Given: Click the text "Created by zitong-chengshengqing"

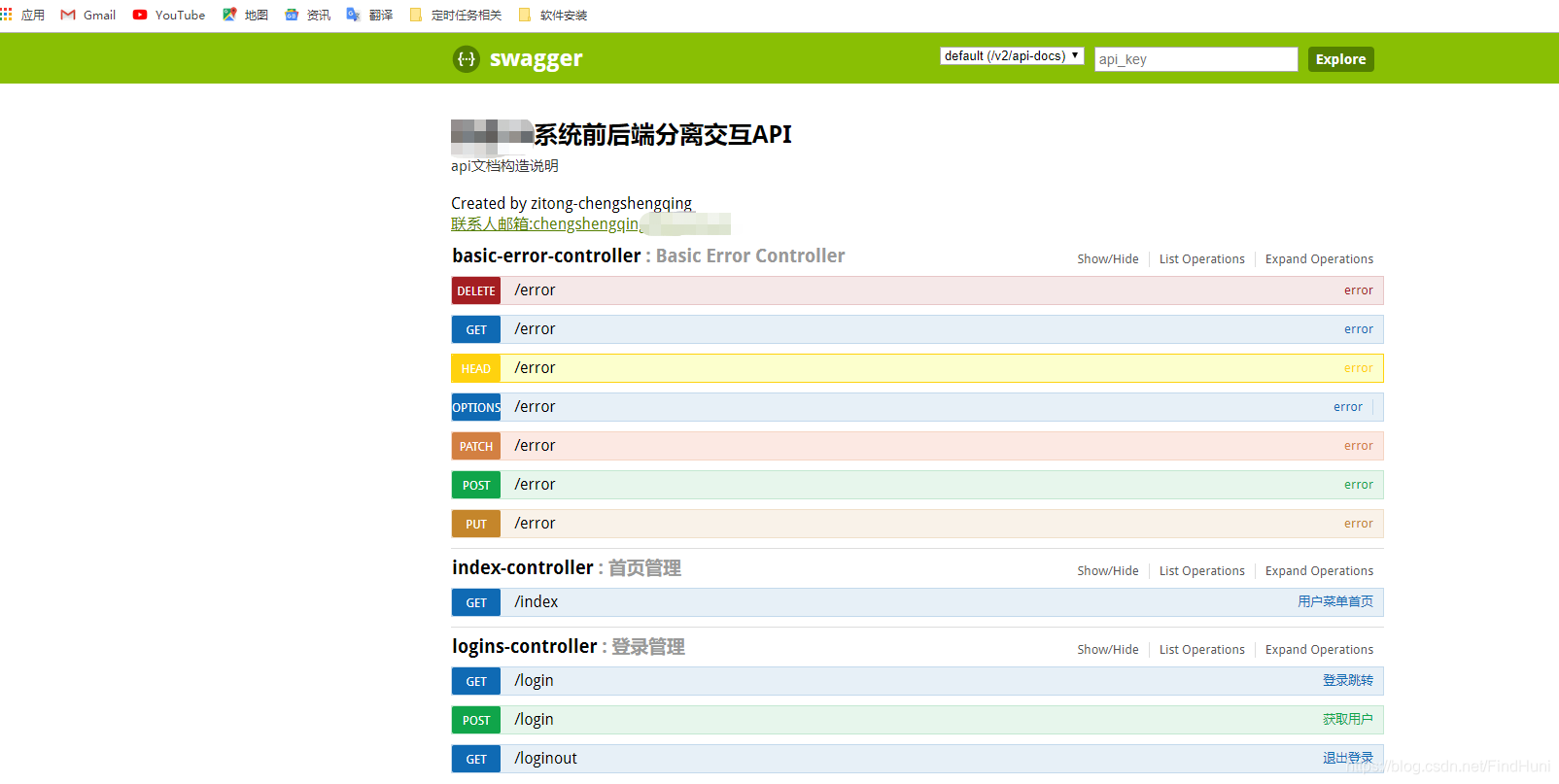Looking at the screenshot, I should coord(572,203).
